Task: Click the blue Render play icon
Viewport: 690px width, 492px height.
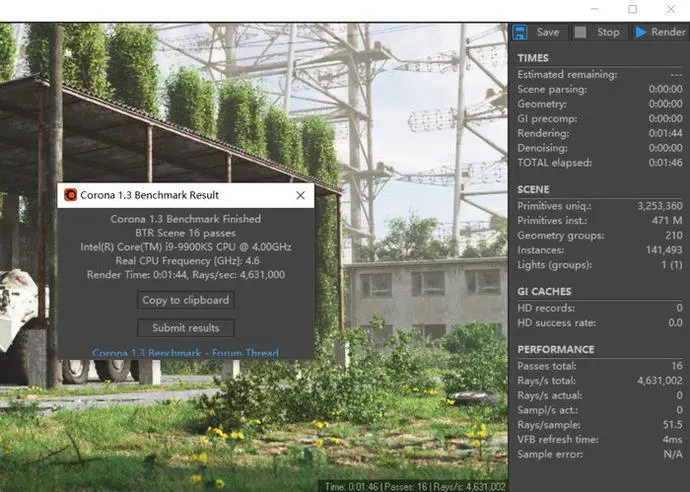Action: click(641, 32)
